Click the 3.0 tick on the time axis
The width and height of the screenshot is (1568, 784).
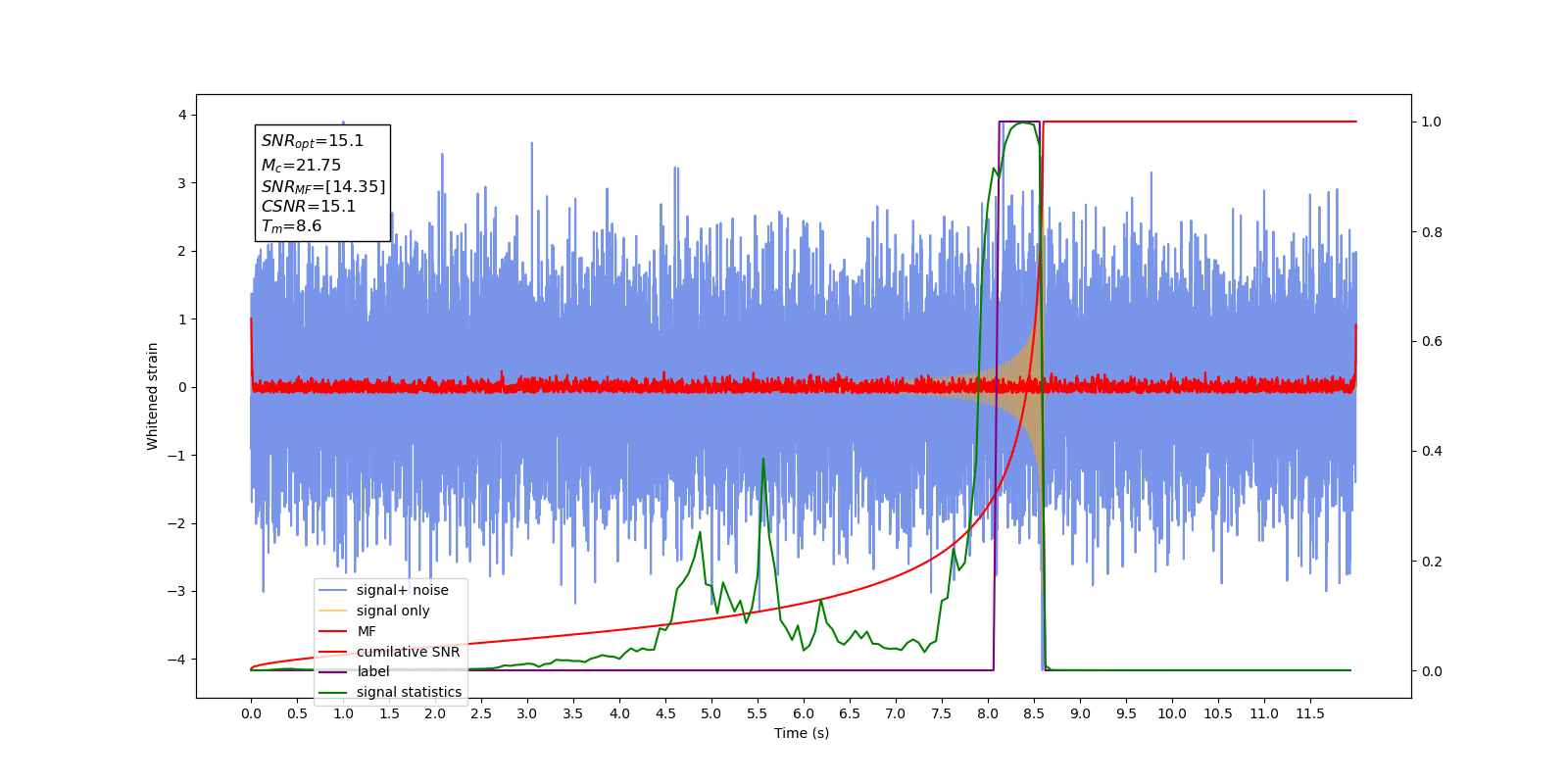click(527, 713)
